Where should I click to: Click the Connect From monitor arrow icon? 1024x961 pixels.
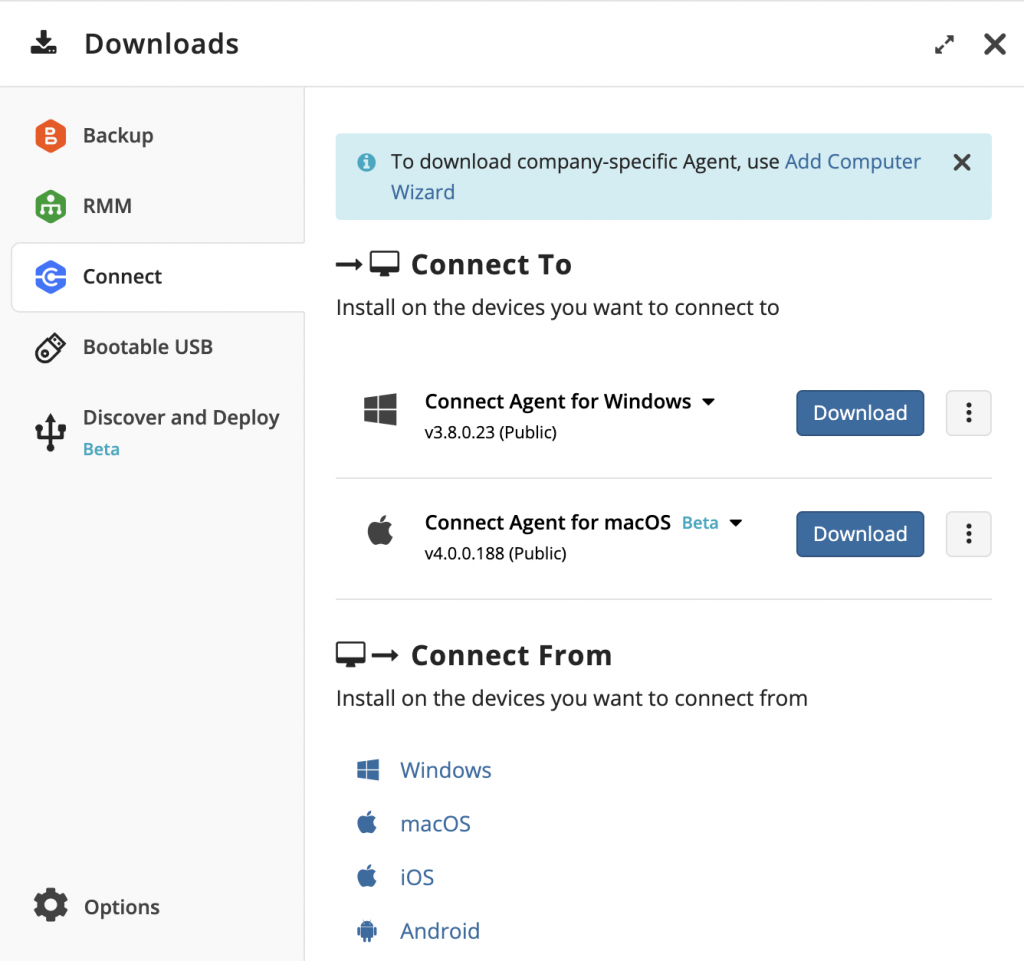pyautogui.click(x=367, y=654)
